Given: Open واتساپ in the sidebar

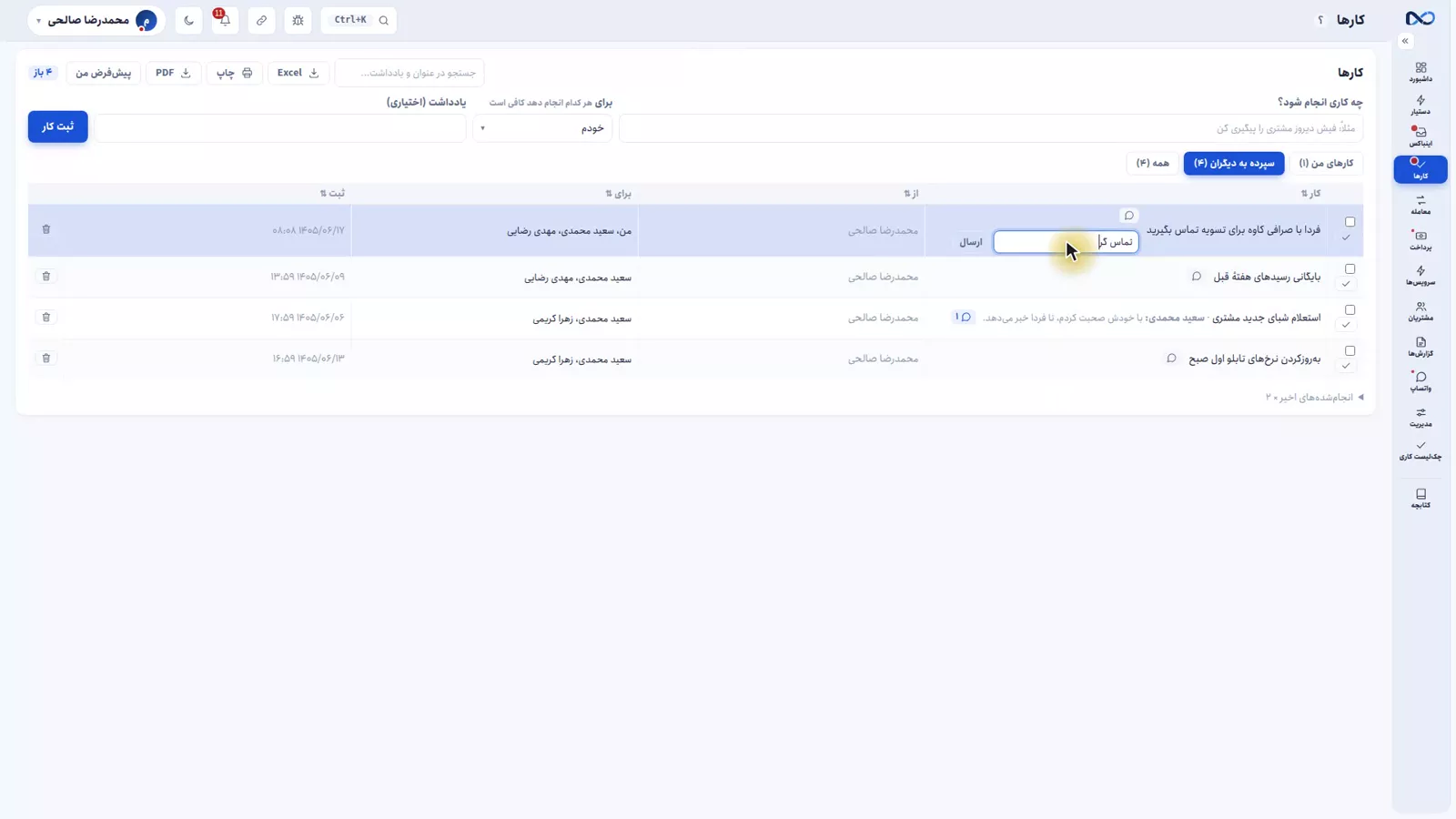Looking at the screenshot, I should click(1420, 381).
